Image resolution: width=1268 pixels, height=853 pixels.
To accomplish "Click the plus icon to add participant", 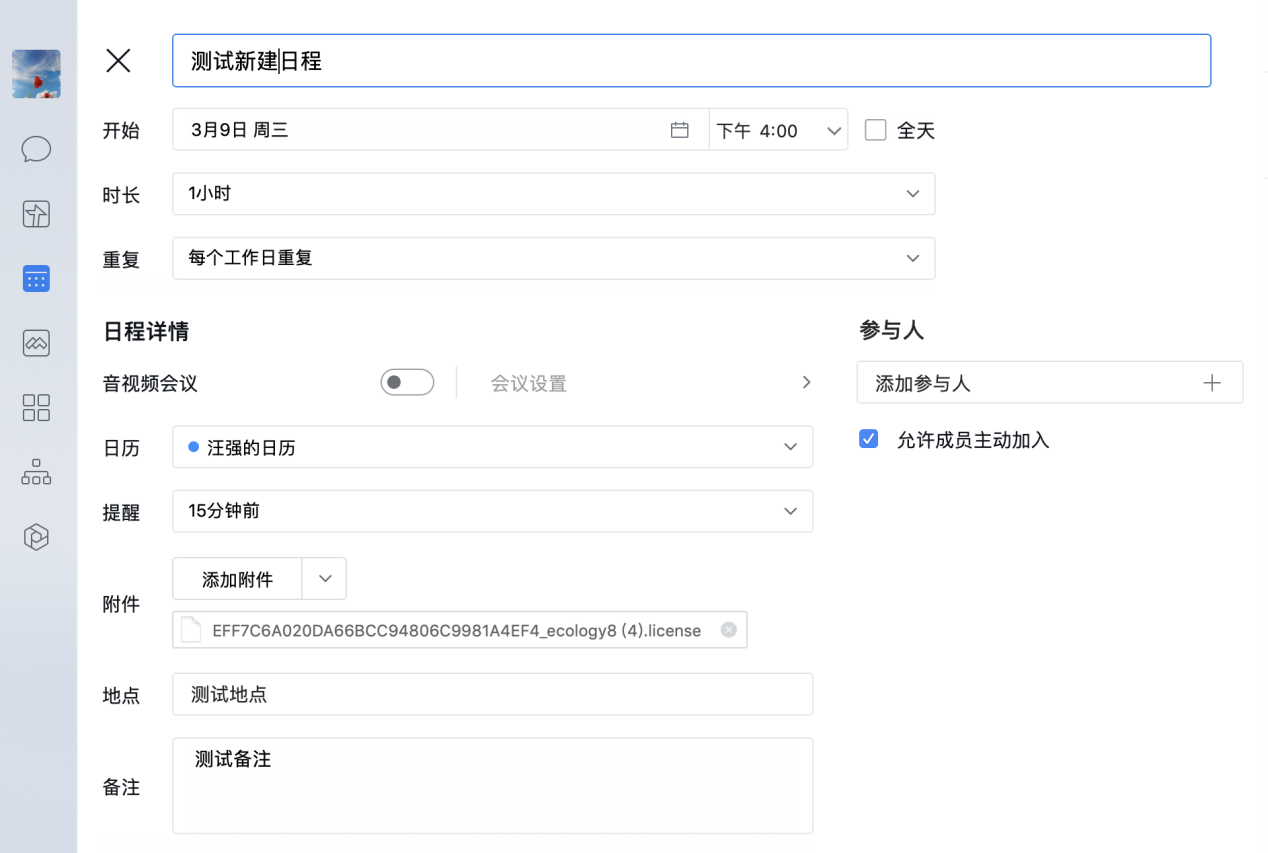I will click(1212, 383).
